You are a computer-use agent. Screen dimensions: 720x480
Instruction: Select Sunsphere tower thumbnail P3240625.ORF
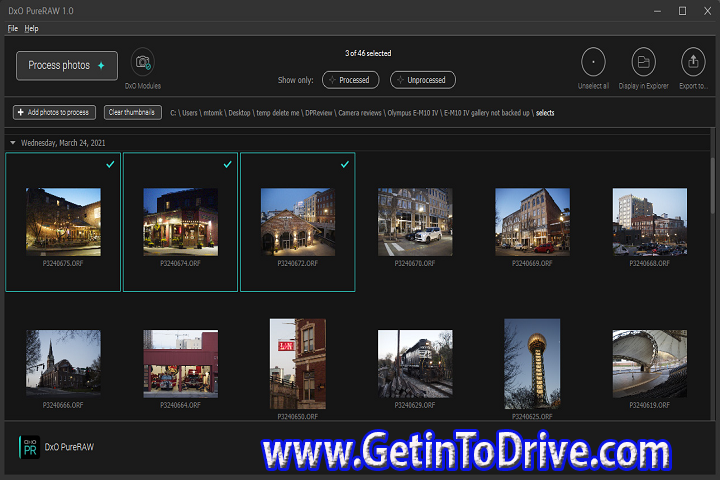532,364
